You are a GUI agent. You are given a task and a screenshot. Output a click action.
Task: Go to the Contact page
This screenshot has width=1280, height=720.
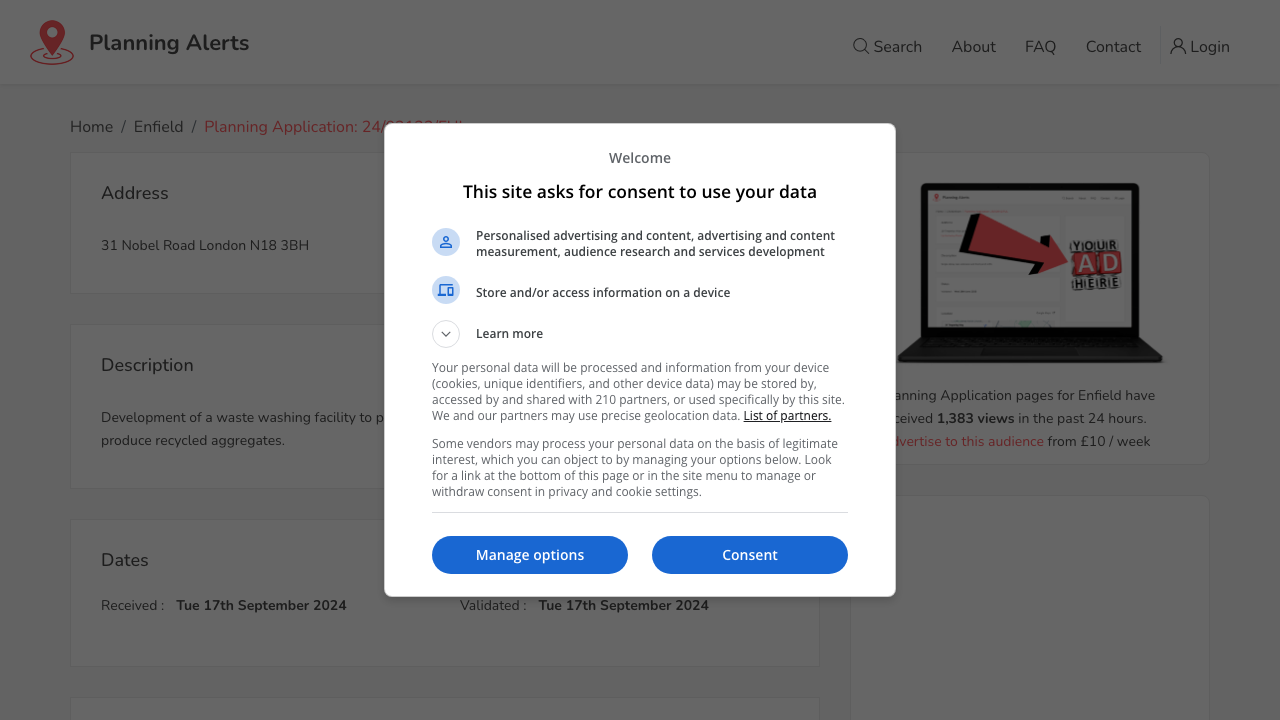1113,47
